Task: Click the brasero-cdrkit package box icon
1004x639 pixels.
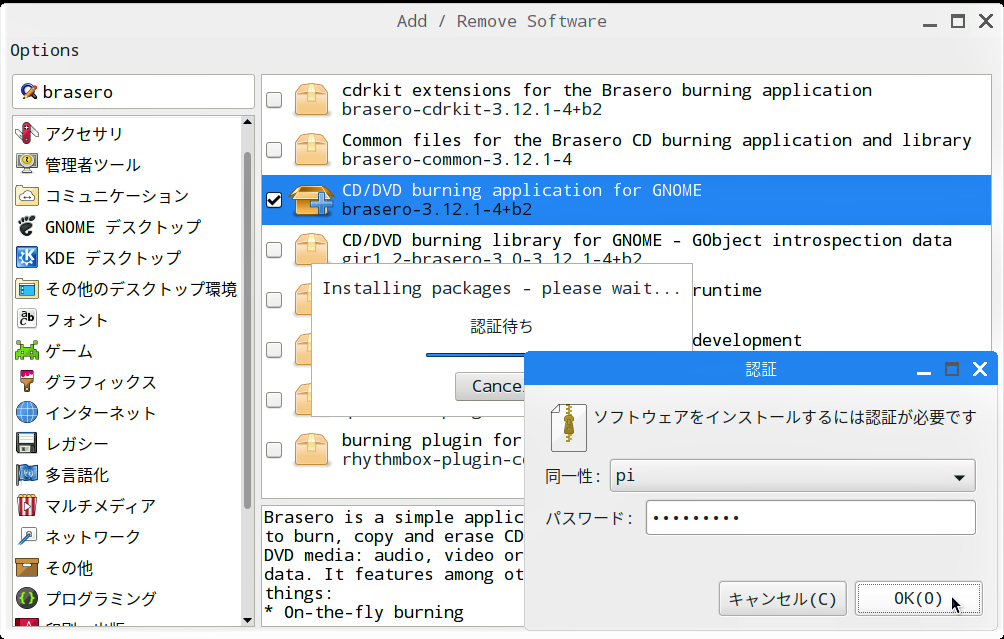Action: tap(311, 99)
